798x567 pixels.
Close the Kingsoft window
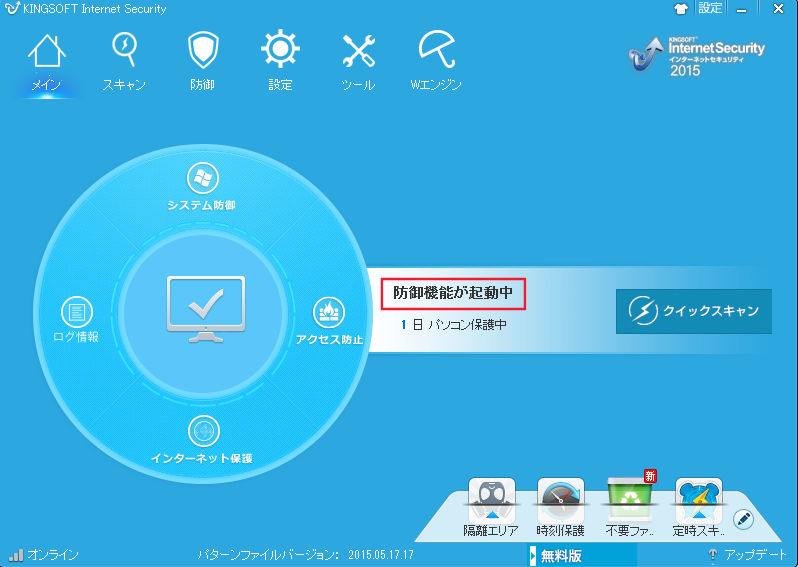coord(778,9)
